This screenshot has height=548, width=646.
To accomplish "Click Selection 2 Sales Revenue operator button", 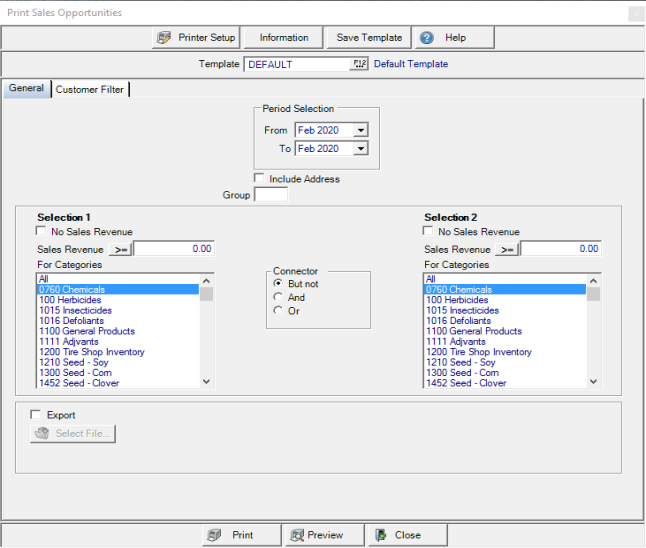I will click(507, 249).
